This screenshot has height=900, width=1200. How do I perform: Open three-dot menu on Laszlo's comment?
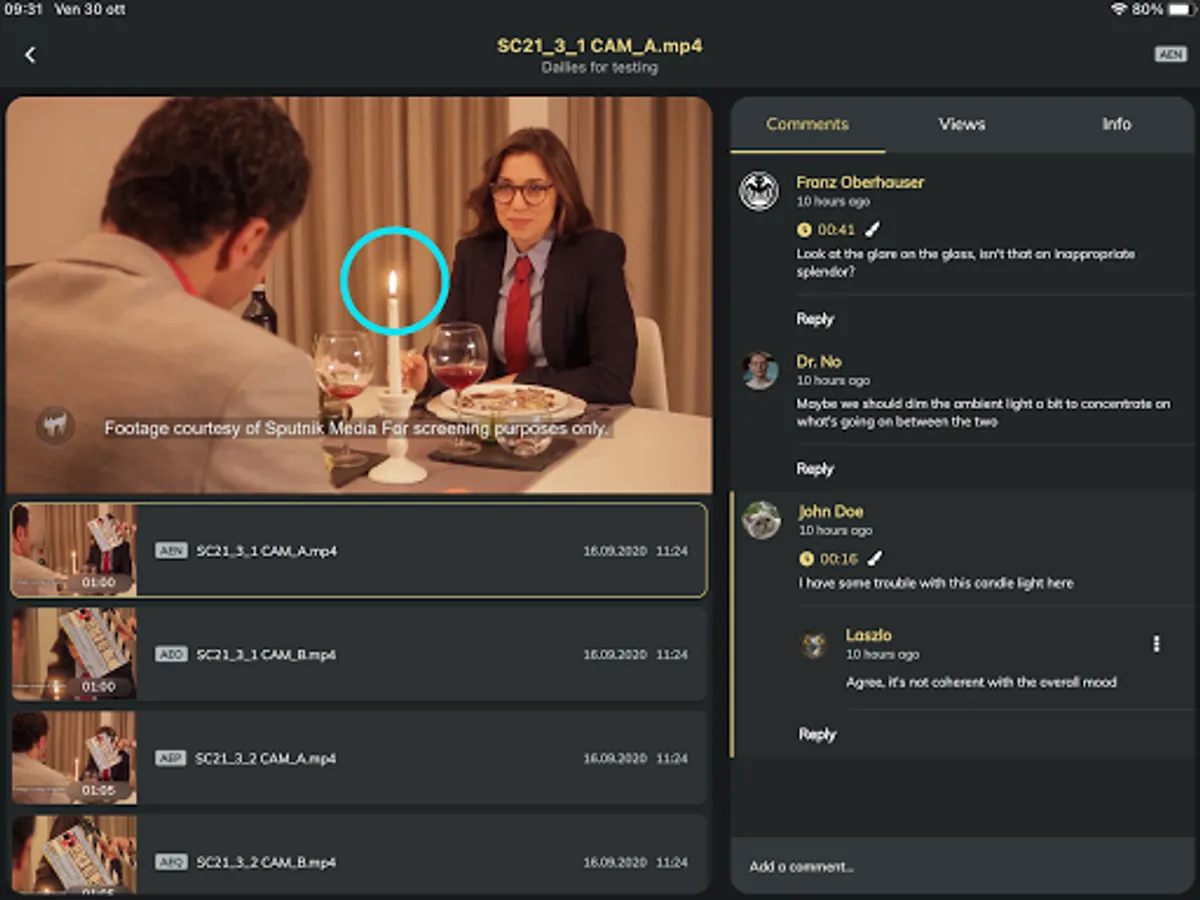[x=1156, y=644]
